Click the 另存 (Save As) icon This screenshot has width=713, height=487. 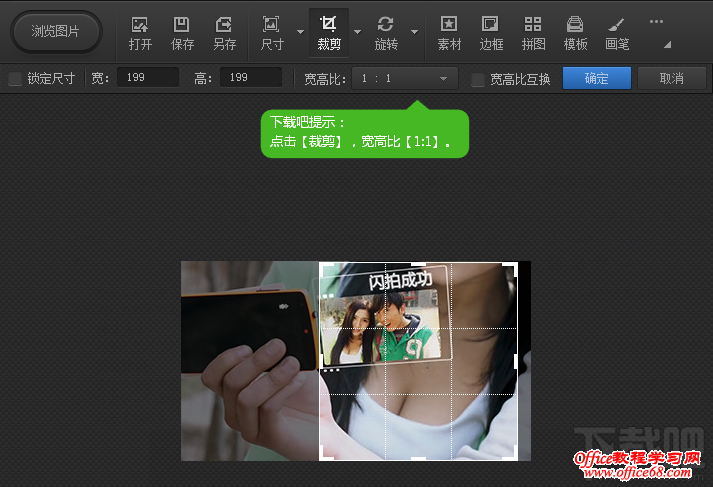pyautogui.click(x=224, y=32)
